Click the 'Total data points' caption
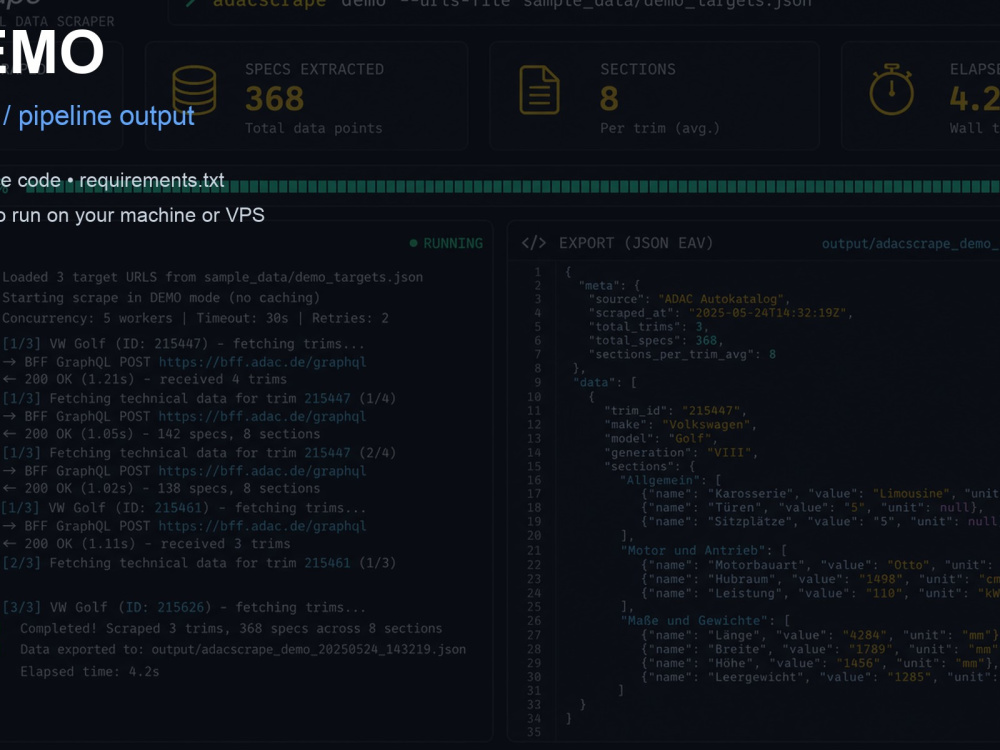This screenshot has width=1000, height=750. click(x=314, y=128)
